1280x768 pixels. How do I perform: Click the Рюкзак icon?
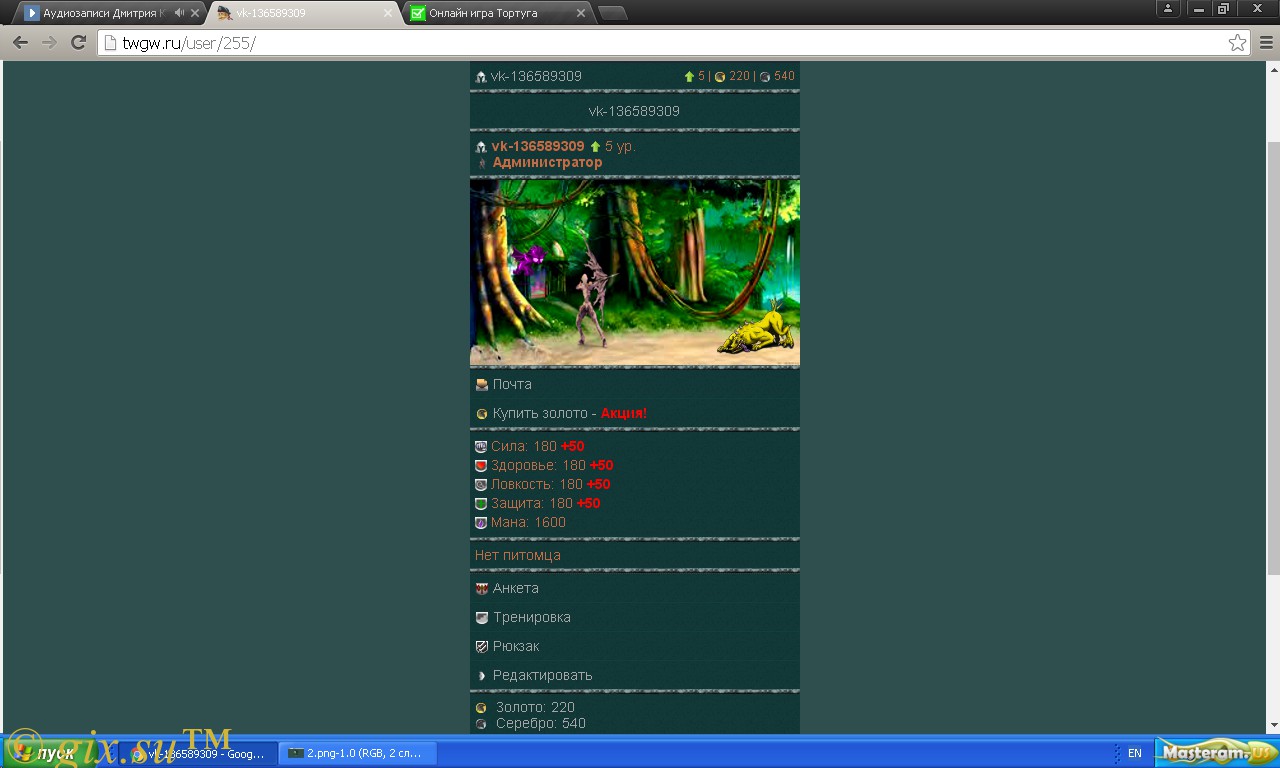tap(482, 647)
